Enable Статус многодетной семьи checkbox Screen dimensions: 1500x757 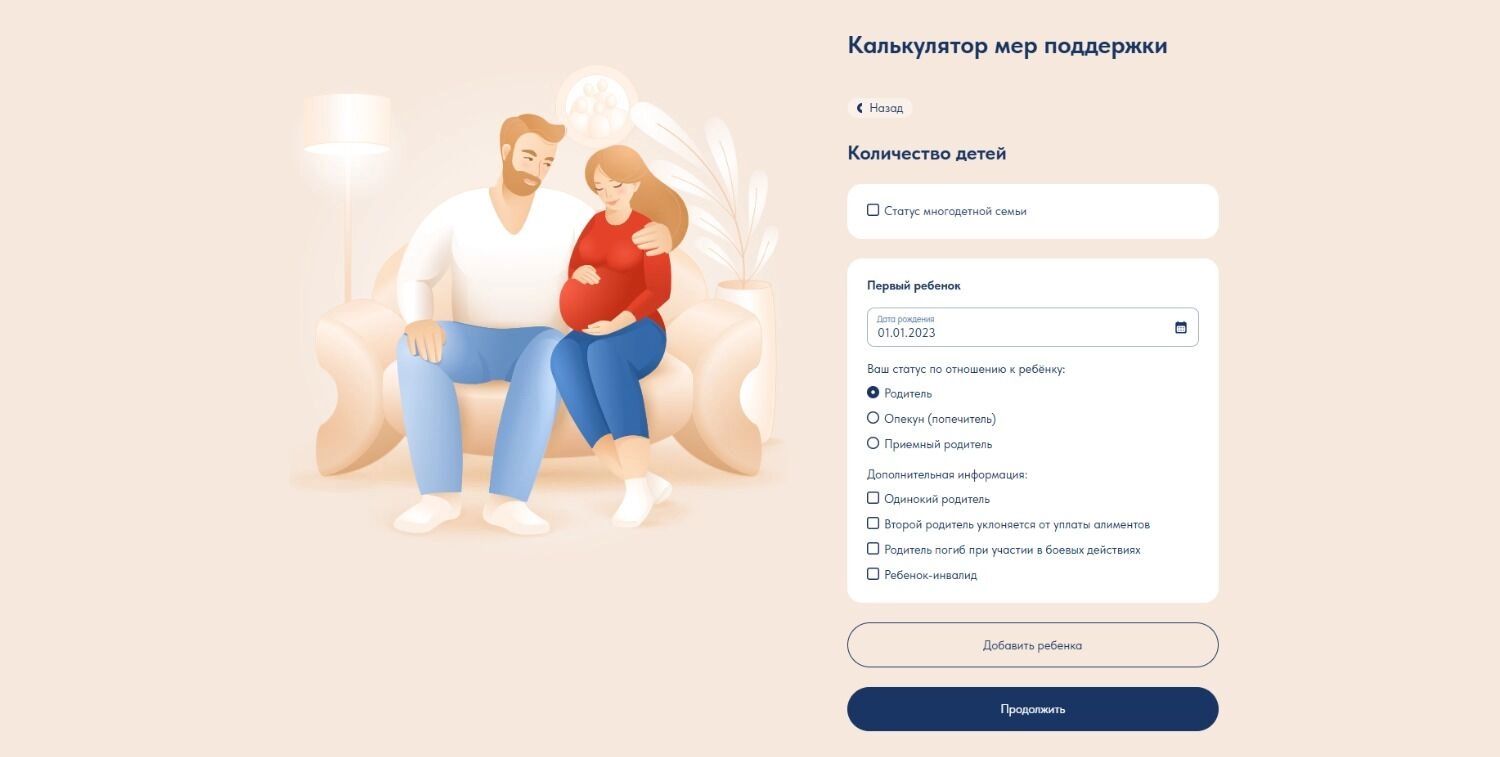[x=873, y=210]
